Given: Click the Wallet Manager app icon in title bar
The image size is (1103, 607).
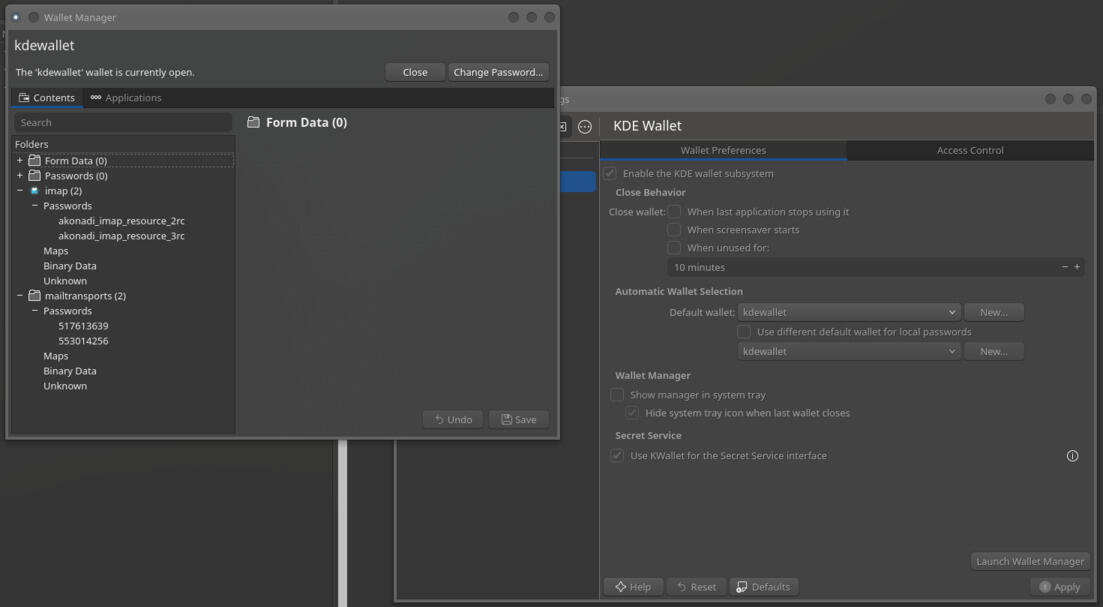Looking at the screenshot, I should [15, 18].
